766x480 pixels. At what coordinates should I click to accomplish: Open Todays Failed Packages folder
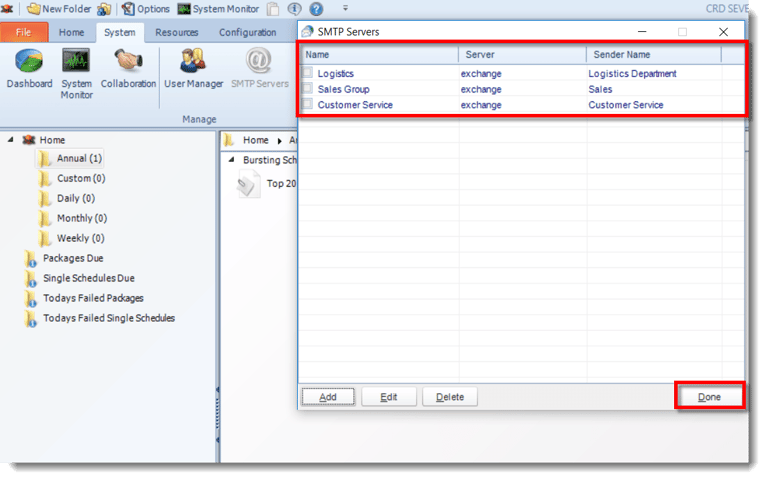pyautogui.click(x=84, y=298)
